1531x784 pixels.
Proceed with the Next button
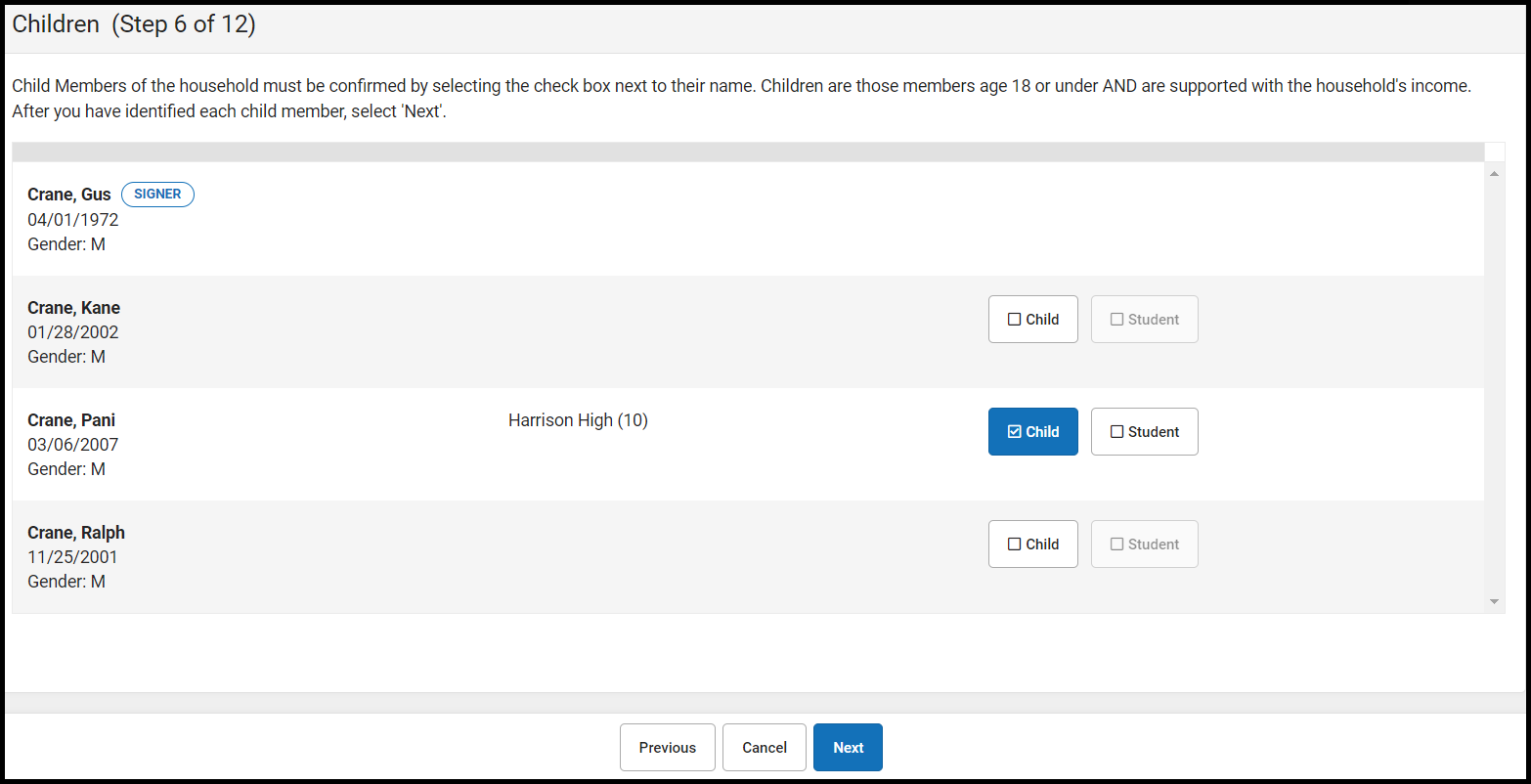[x=848, y=748]
